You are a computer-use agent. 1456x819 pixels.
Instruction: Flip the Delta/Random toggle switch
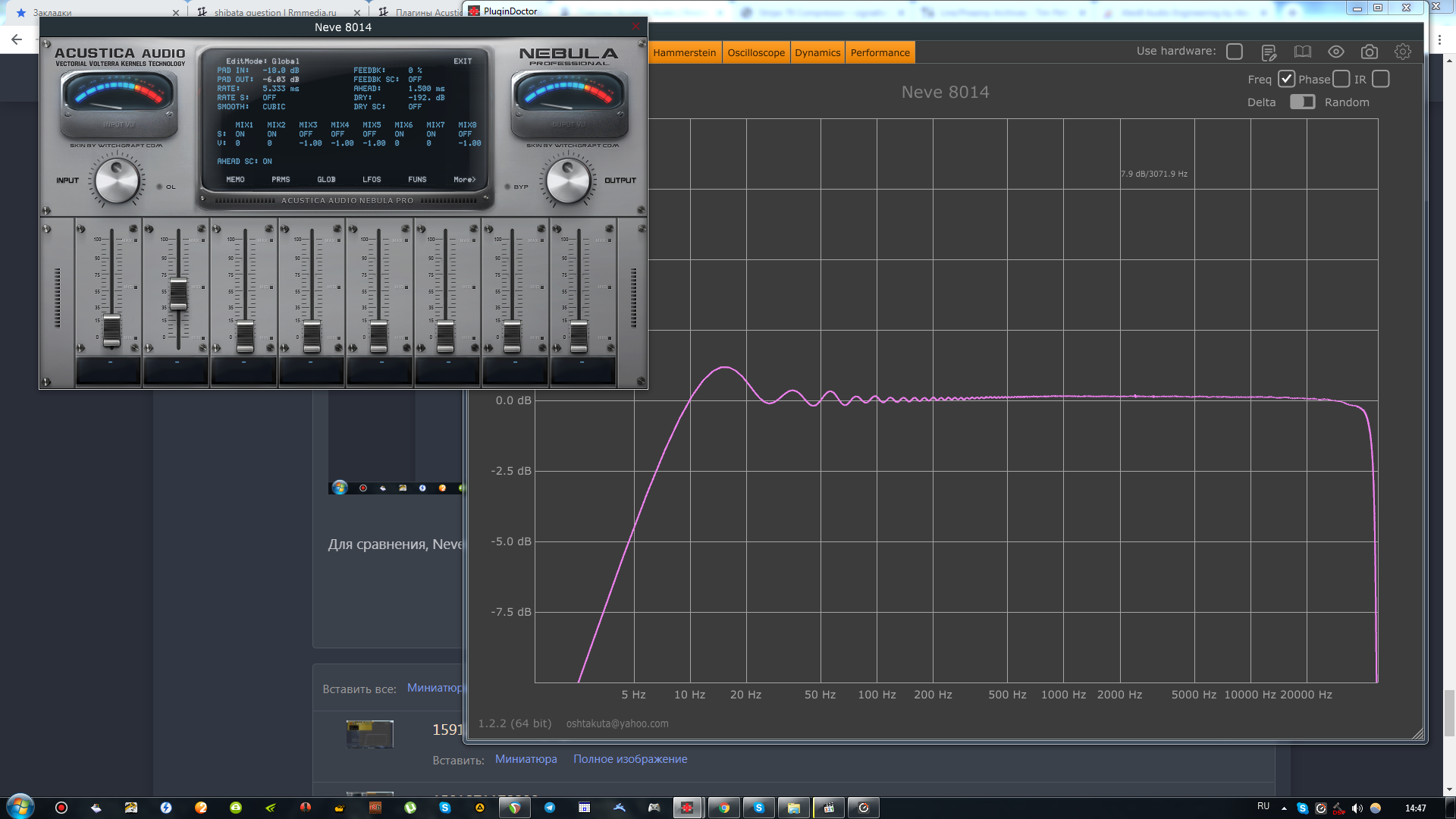pos(1302,102)
